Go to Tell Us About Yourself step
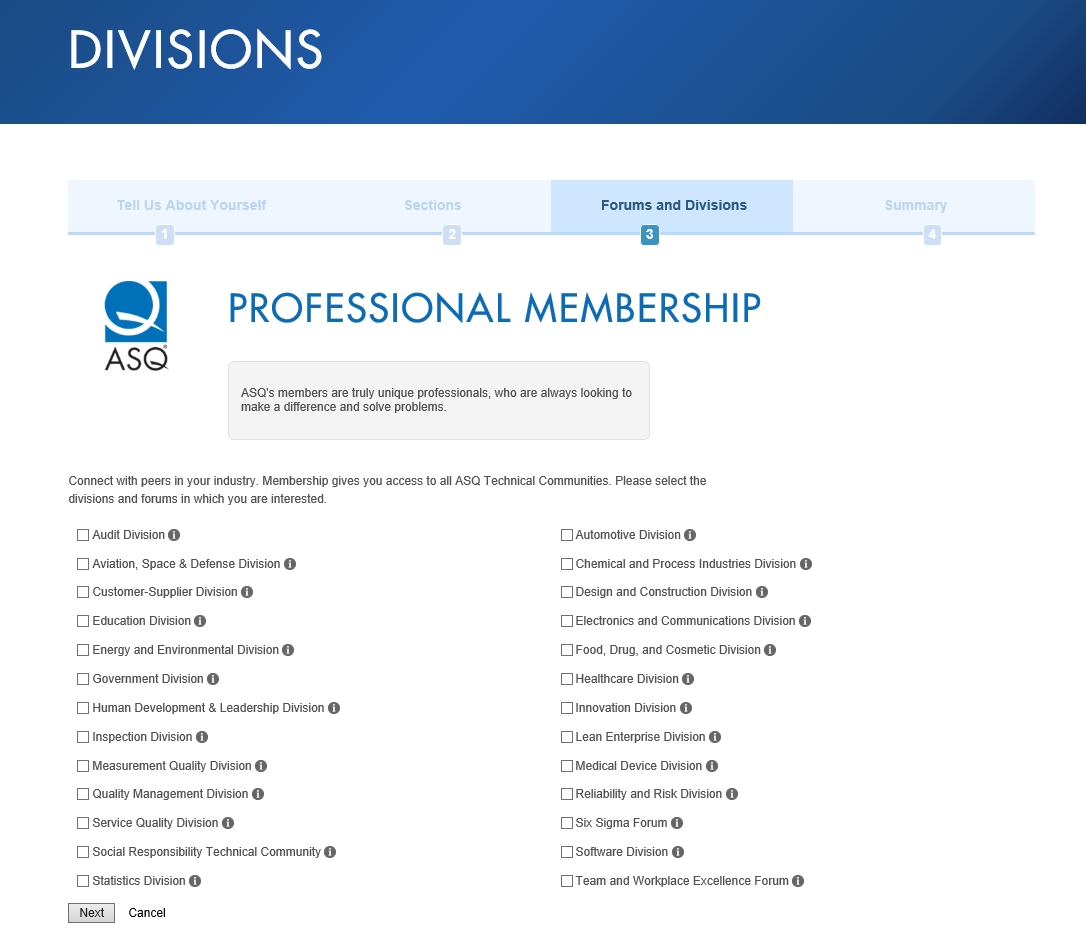This screenshot has width=1086, height=938. coord(191,205)
